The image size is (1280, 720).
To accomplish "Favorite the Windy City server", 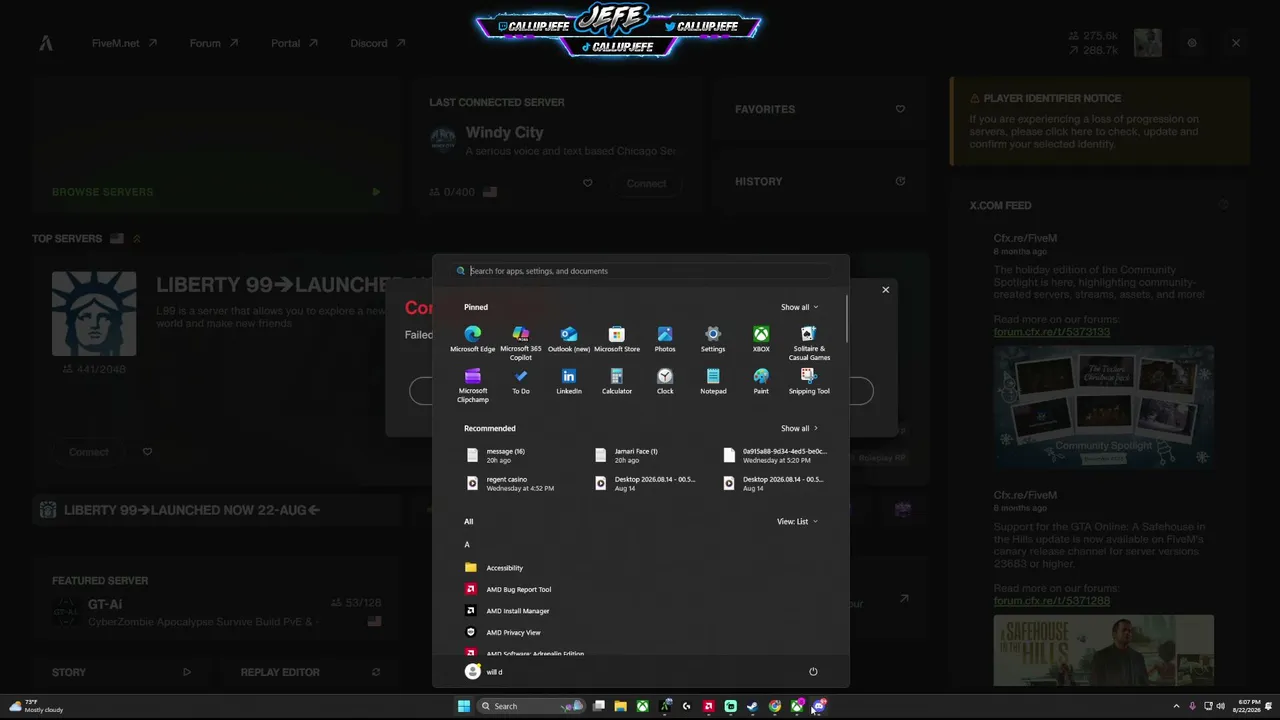I will tap(588, 183).
